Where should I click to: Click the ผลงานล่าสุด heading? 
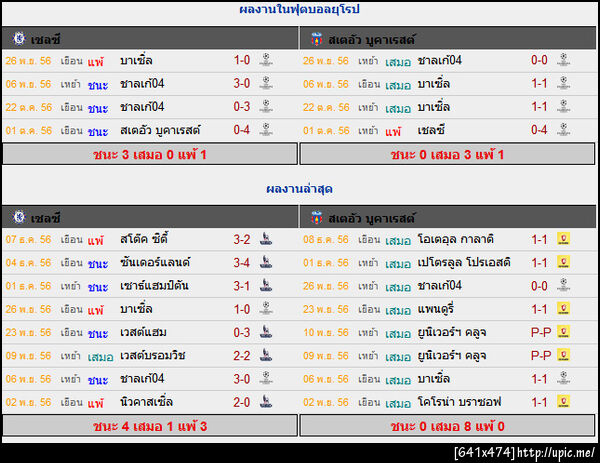(x=299, y=189)
